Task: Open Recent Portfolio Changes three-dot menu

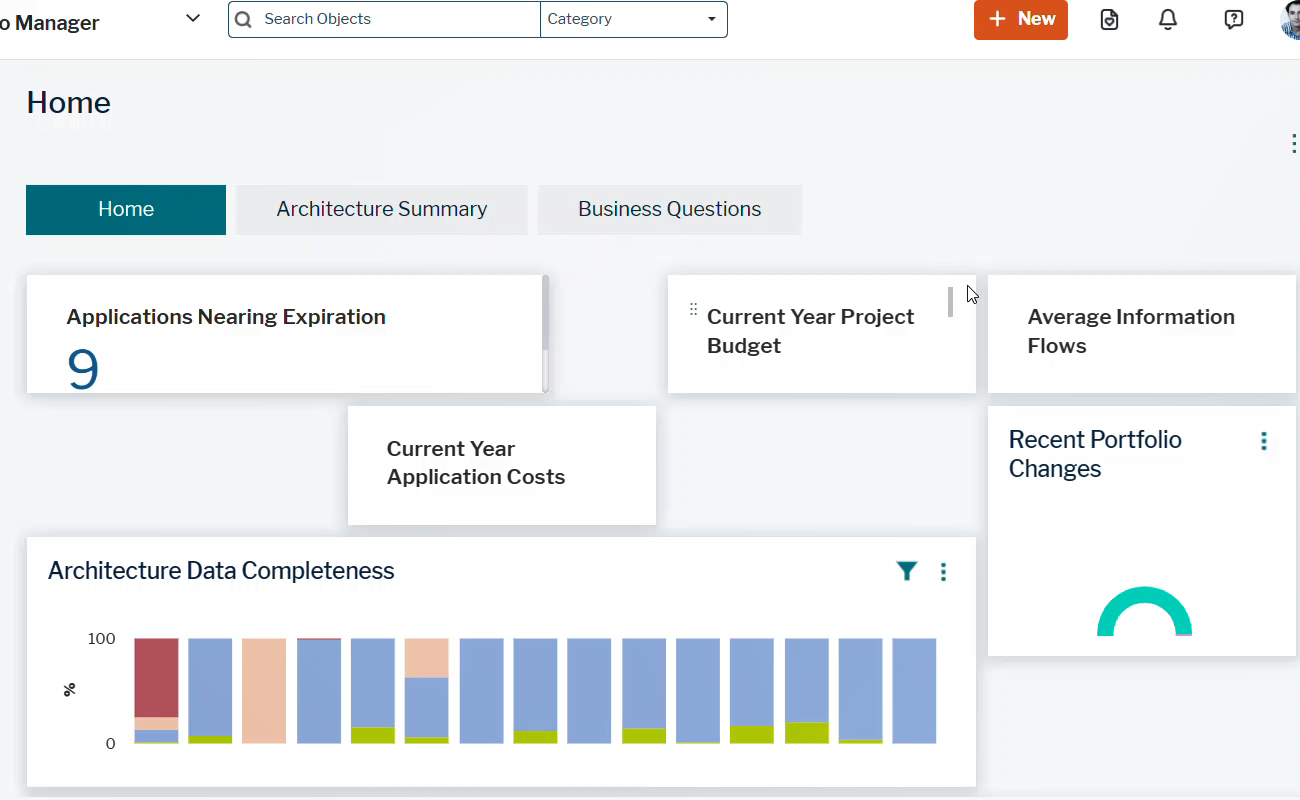Action: (x=1263, y=441)
